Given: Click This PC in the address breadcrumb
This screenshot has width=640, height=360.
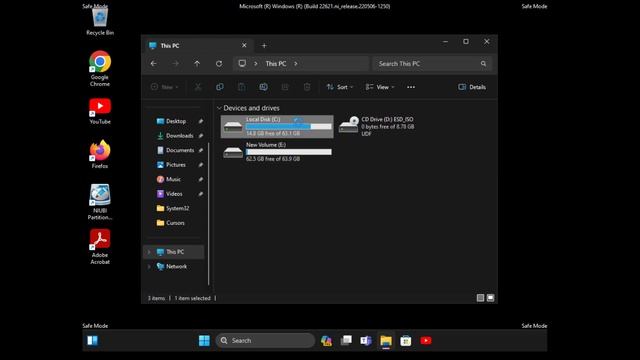Looking at the screenshot, I should [276, 64].
